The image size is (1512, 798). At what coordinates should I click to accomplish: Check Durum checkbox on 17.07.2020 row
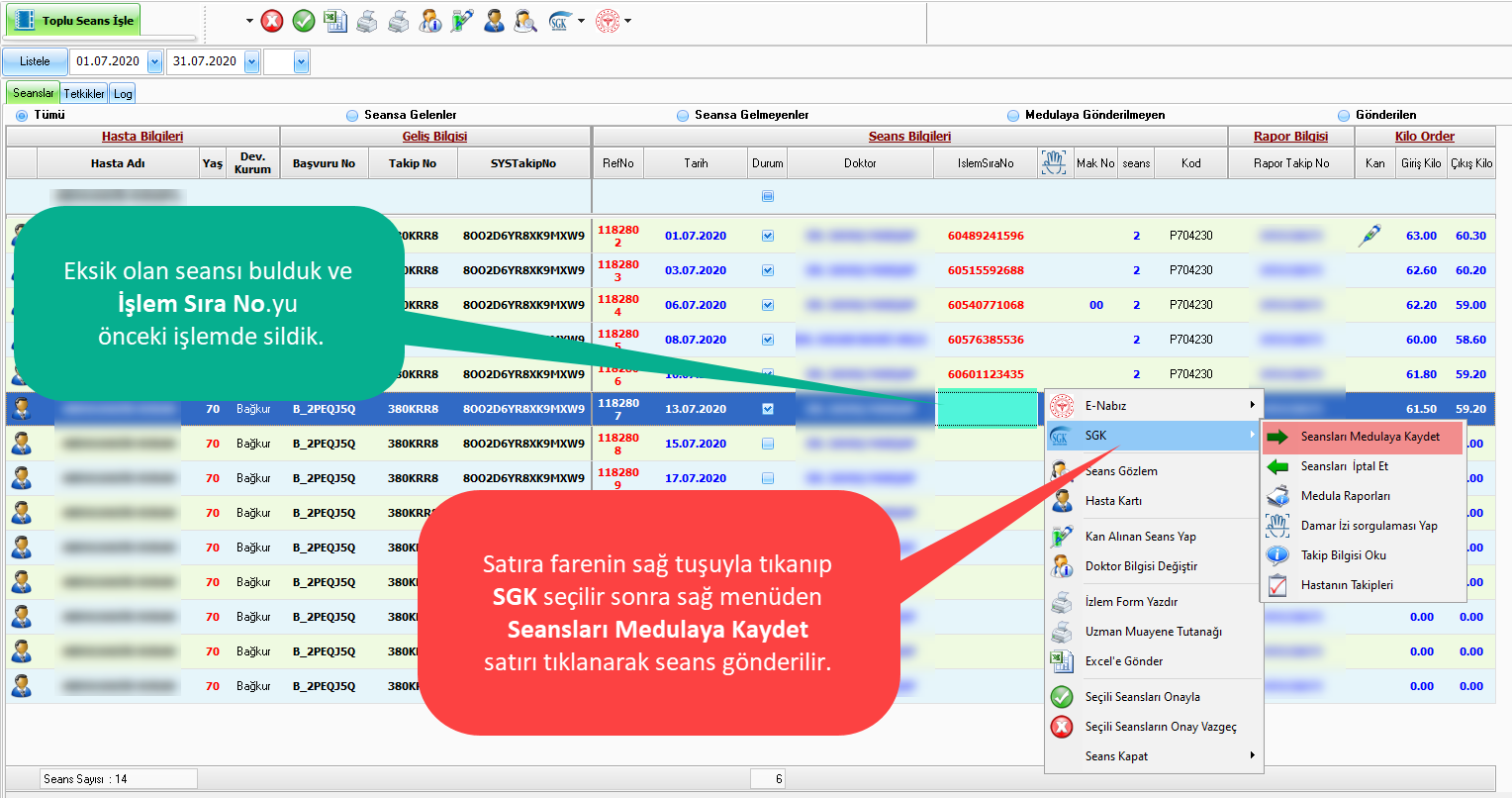768,478
